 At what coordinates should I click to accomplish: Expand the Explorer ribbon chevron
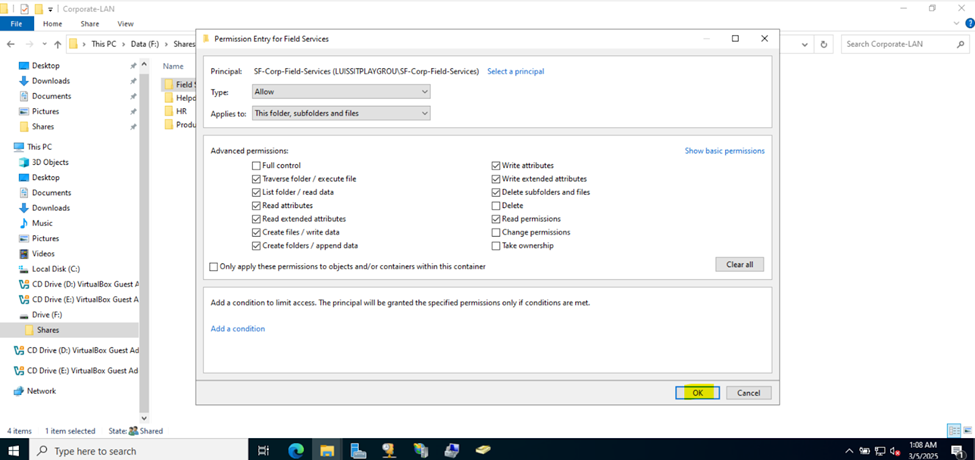coord(956,24)
